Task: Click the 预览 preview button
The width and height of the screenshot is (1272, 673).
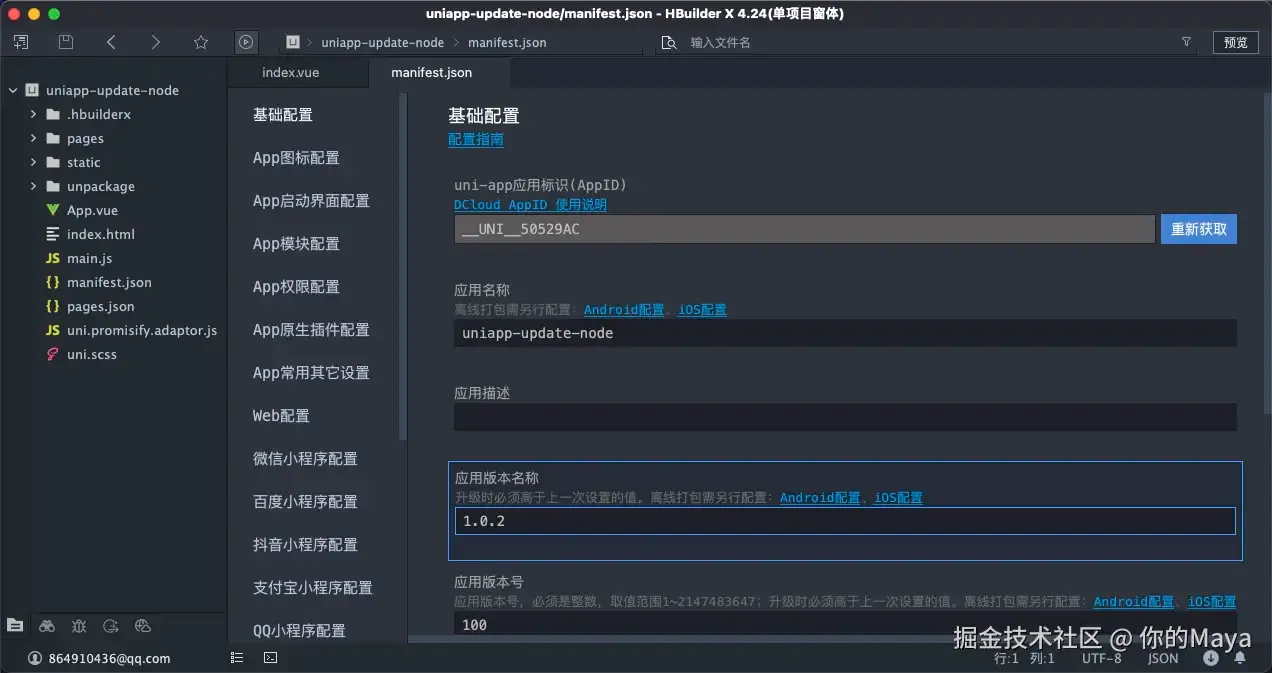Action: click(1236, 42)
